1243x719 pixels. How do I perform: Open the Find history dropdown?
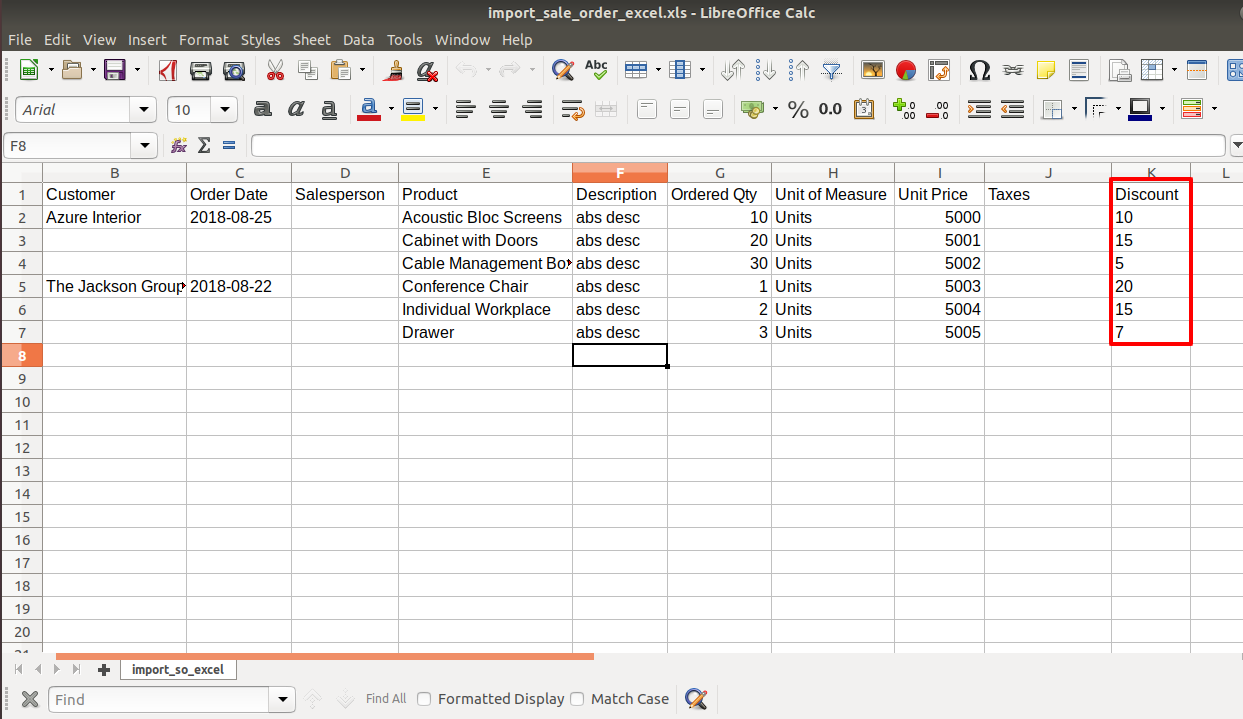point(284,699)
